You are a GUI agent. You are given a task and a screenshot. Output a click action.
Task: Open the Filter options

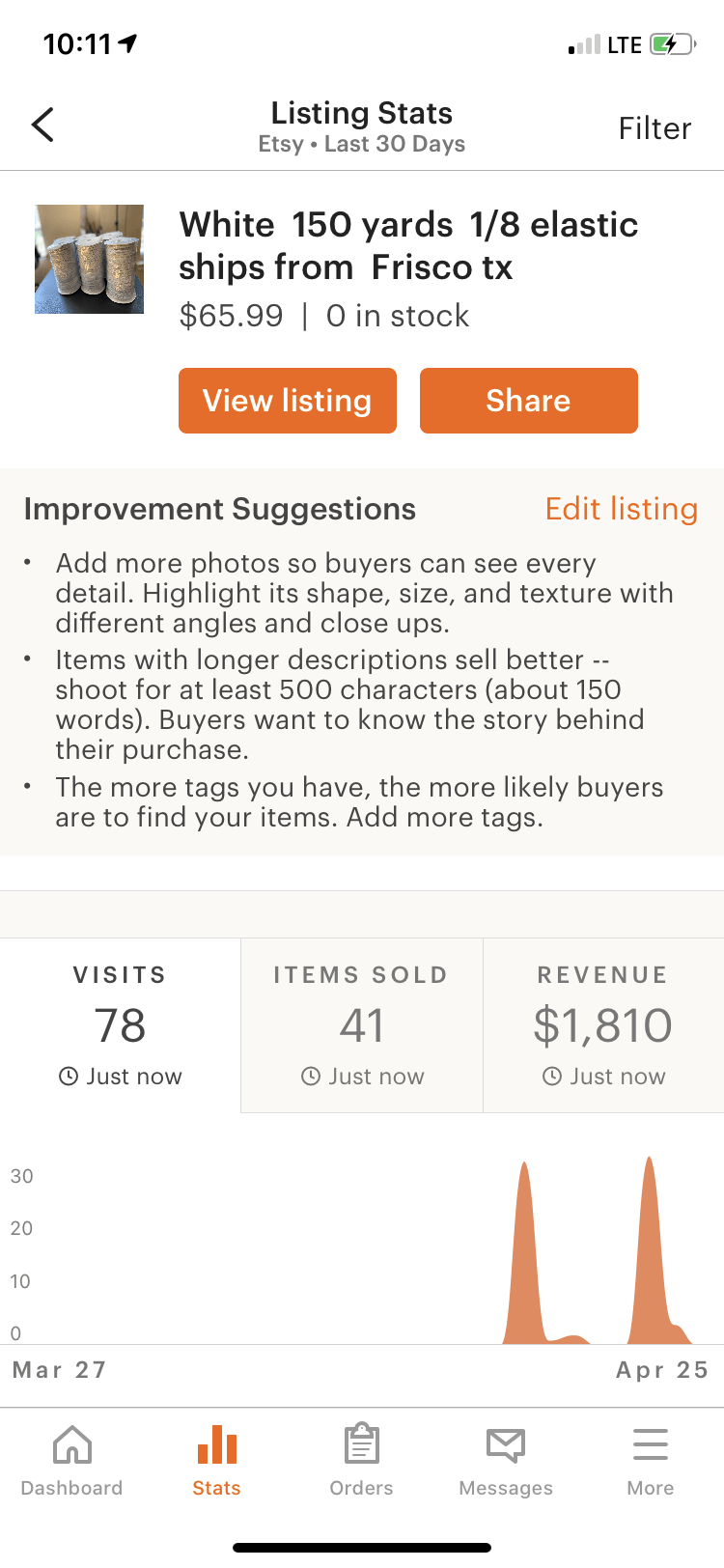654,128
